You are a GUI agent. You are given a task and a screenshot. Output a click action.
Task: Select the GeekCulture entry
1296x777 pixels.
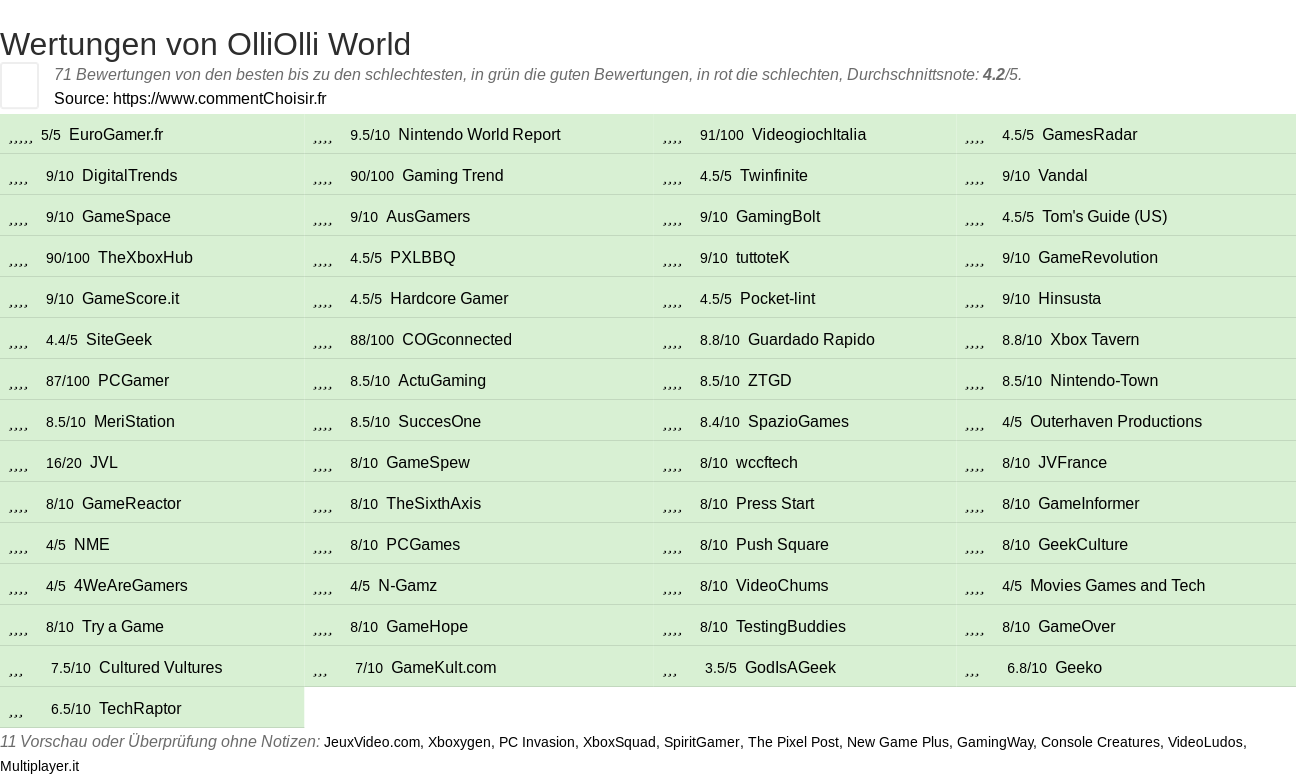click(x=1082, y=545)
